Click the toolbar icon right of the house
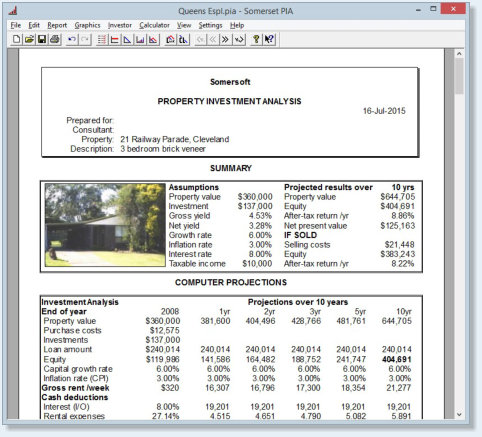 [183, 39]
